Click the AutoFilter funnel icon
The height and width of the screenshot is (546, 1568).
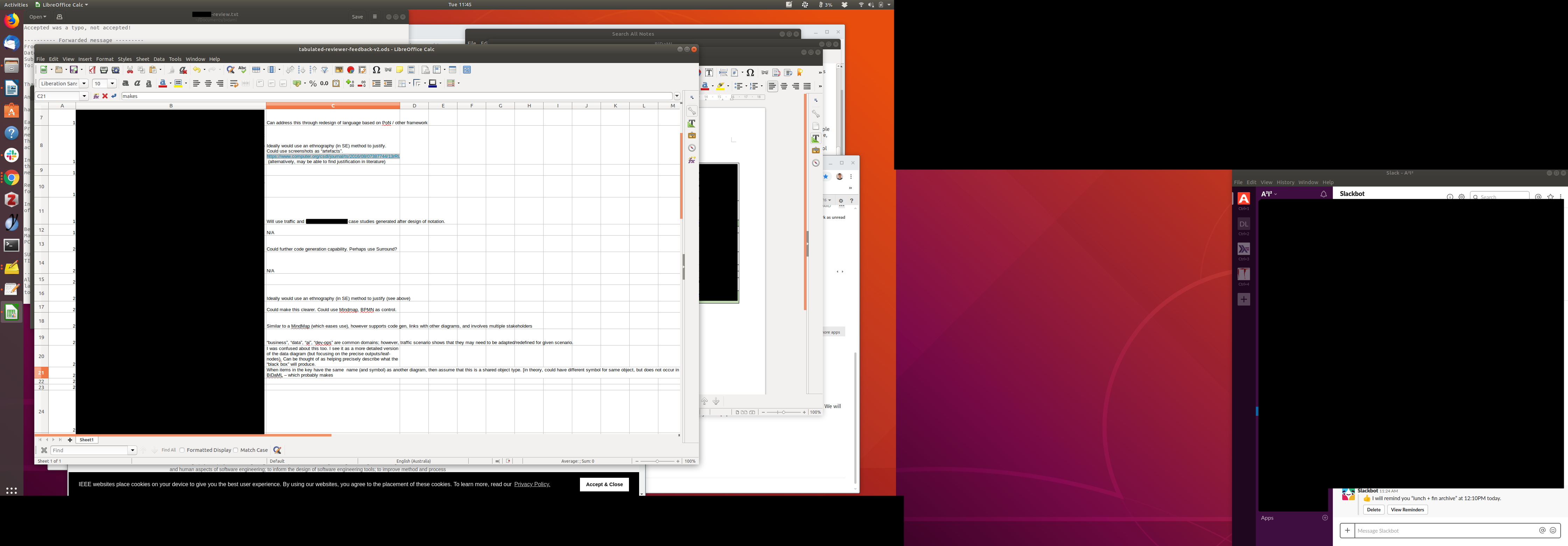click(x=324, y=70)
